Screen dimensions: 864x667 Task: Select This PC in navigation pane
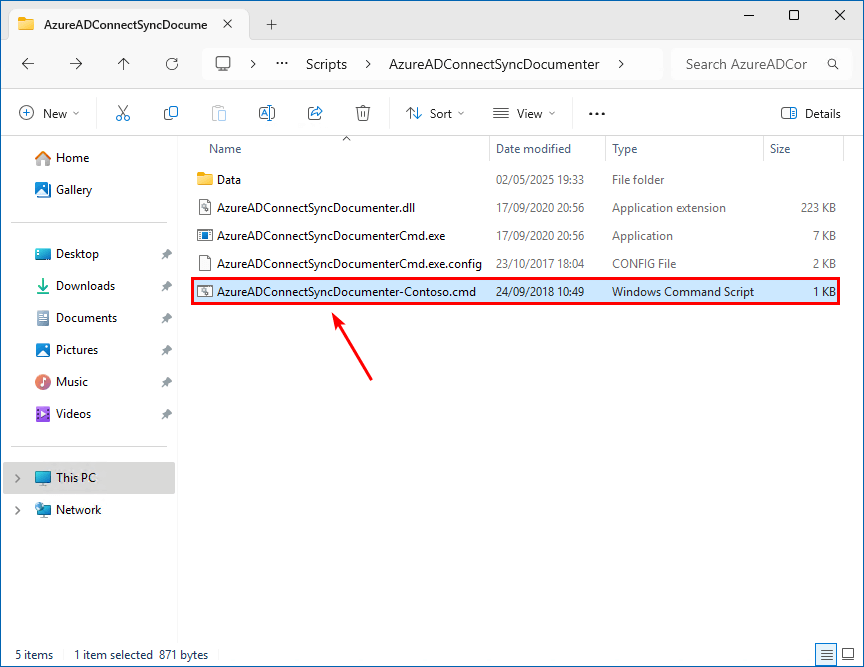(x=89, y=478)
